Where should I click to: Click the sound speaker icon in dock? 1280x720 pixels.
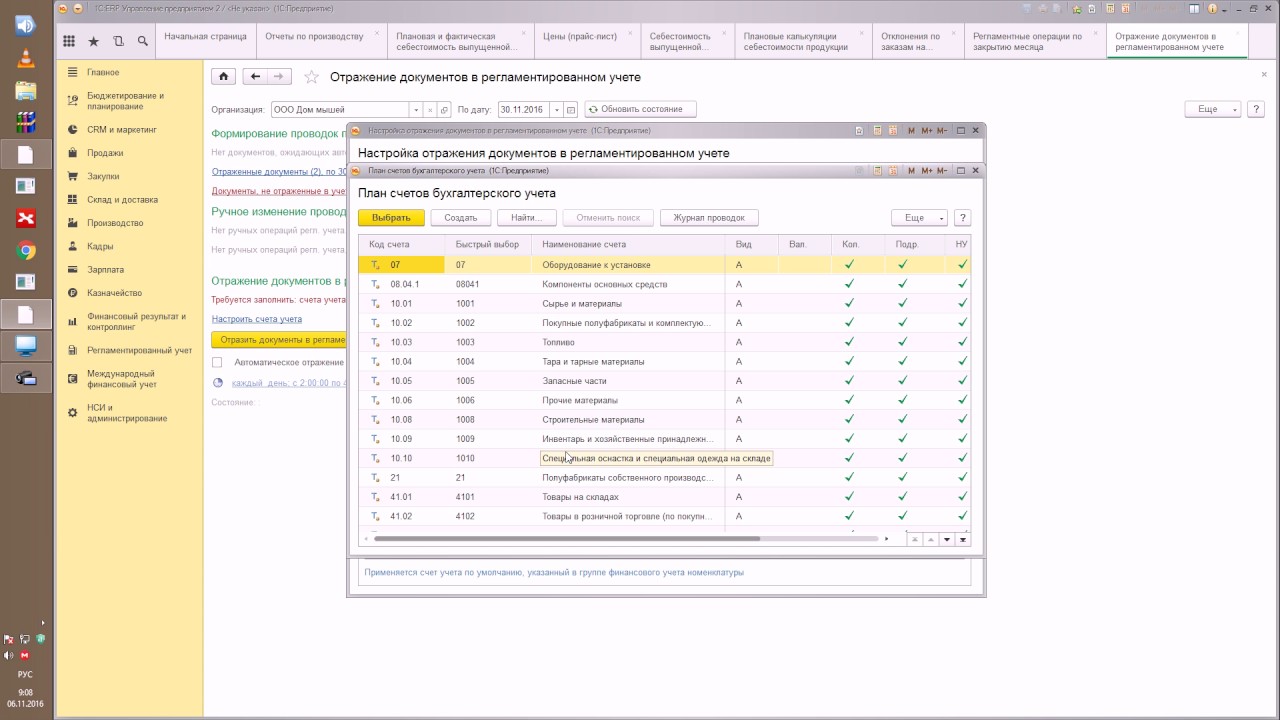click(26, 25)
